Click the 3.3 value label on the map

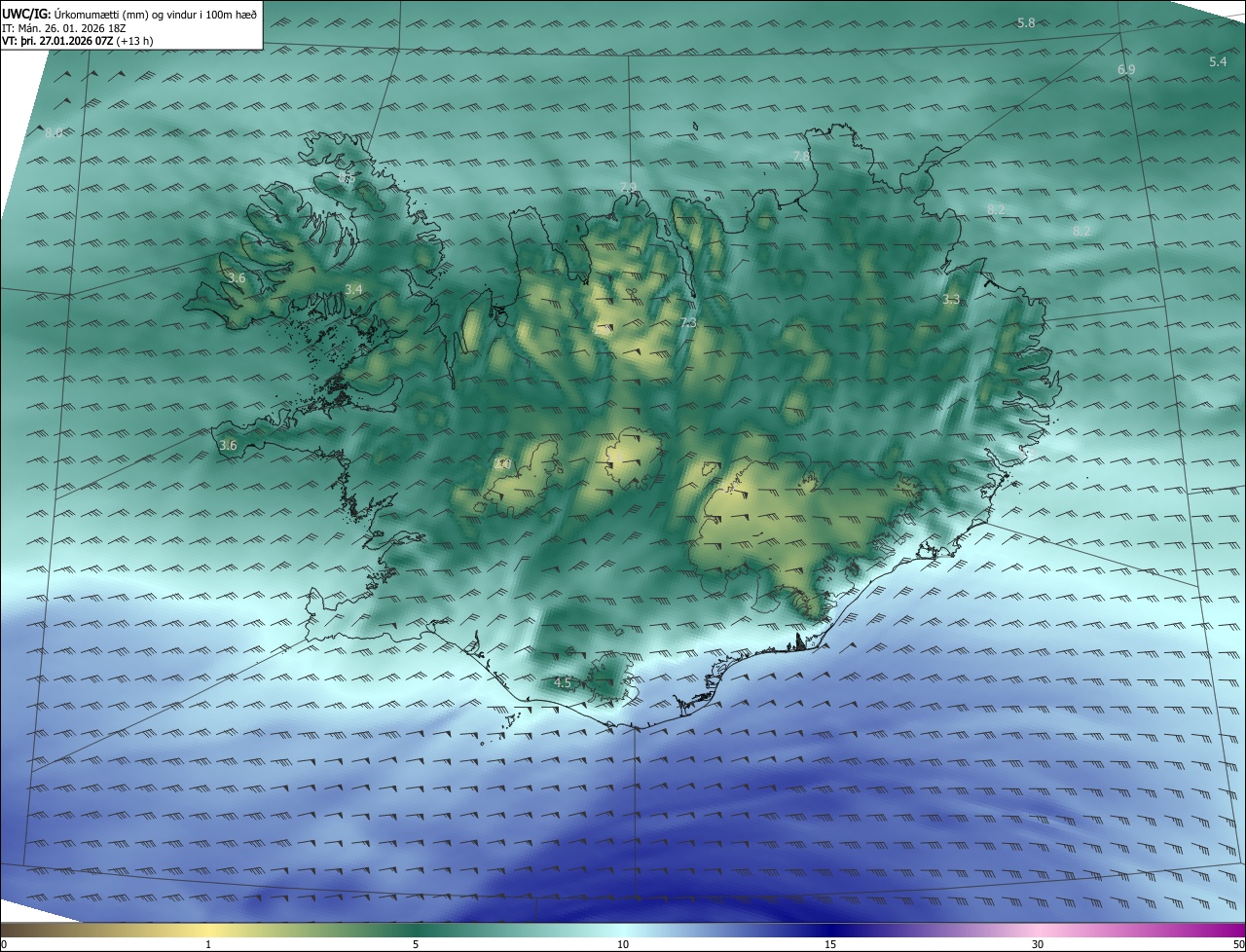(951, 300)
